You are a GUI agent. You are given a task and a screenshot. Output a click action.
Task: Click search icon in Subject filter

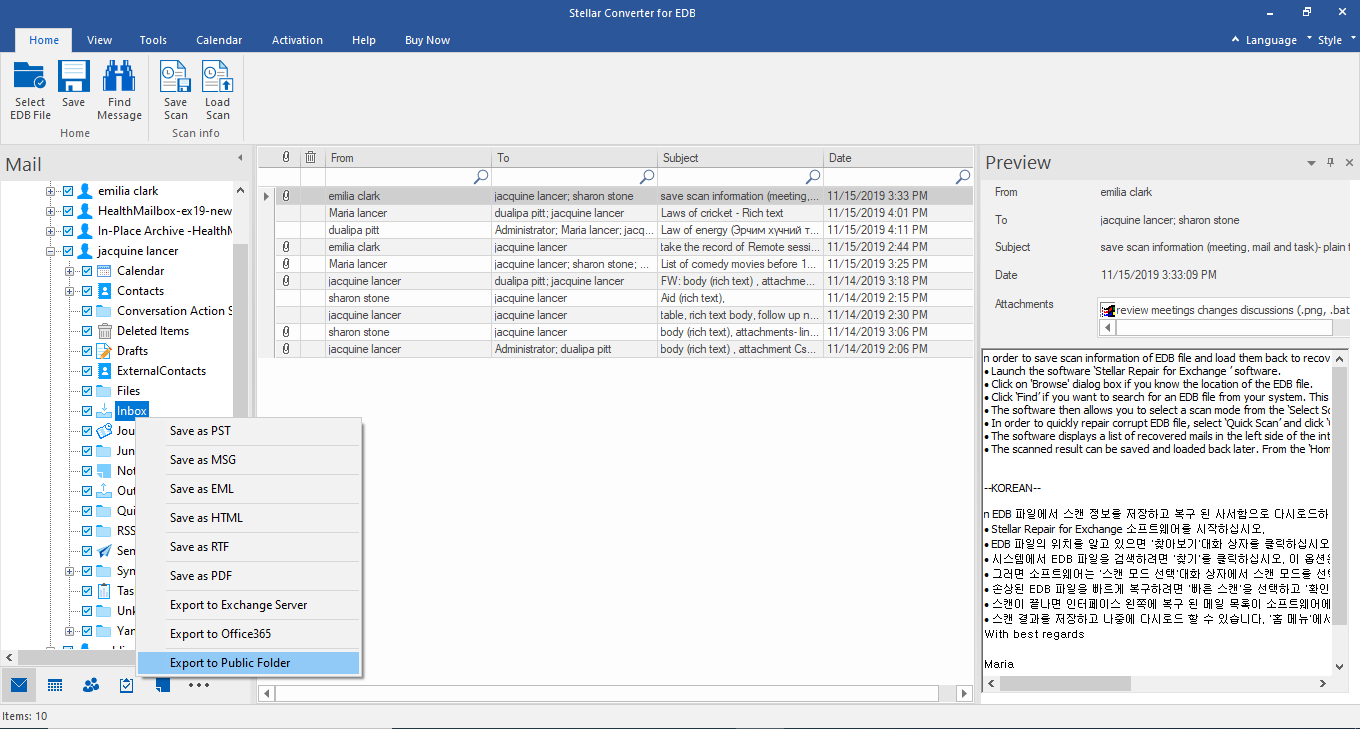(x=812, y=176)
